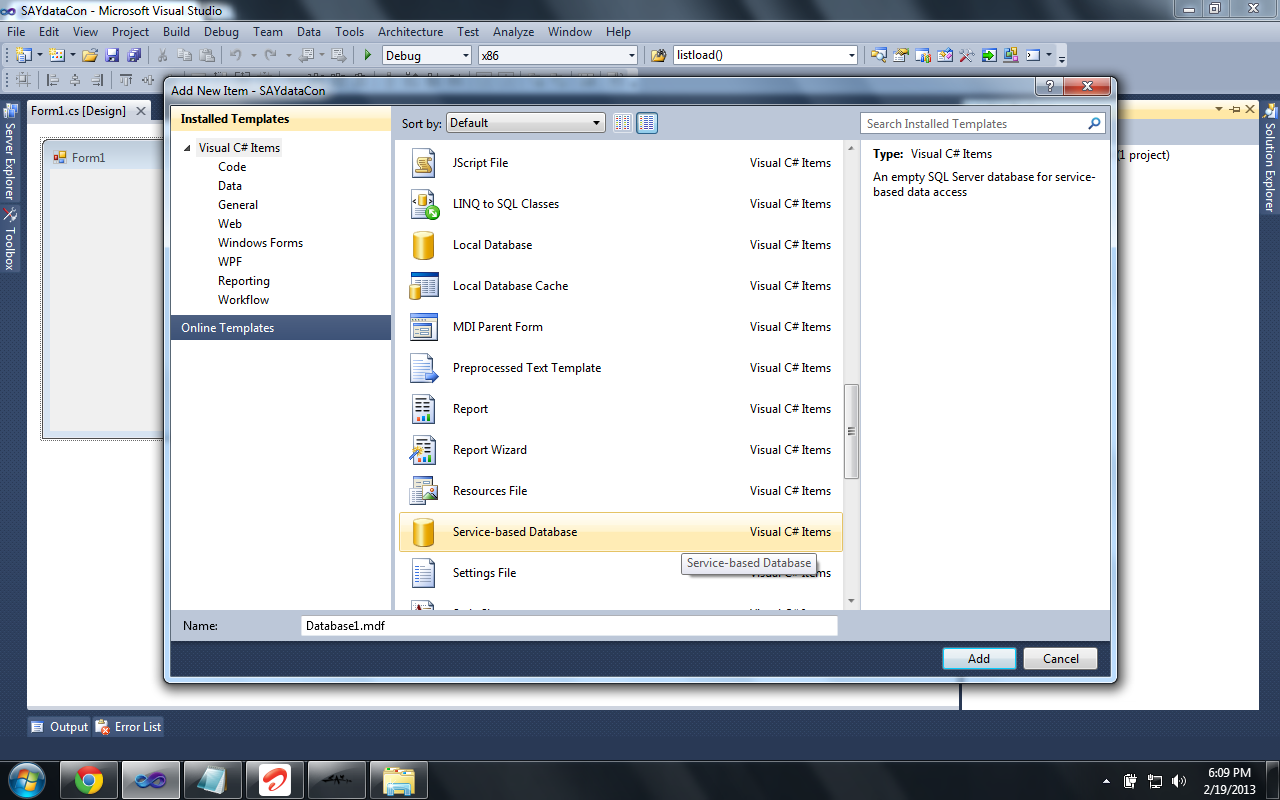
Task: Open the Analyze menu
Action: [514, 32]
